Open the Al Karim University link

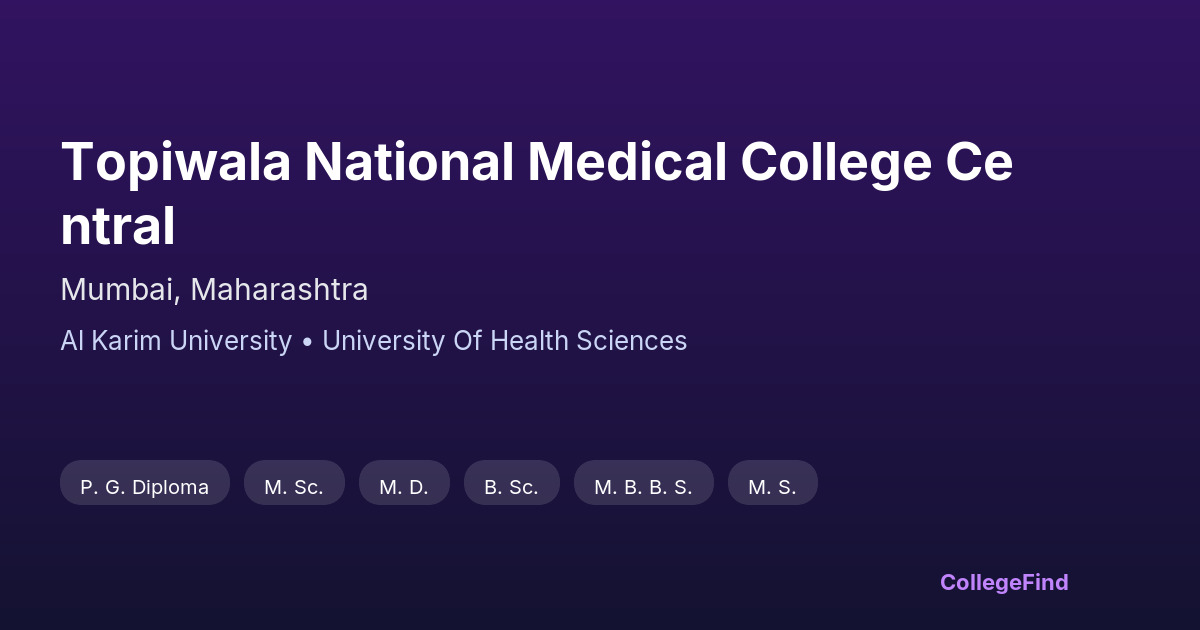coord(176,341)
